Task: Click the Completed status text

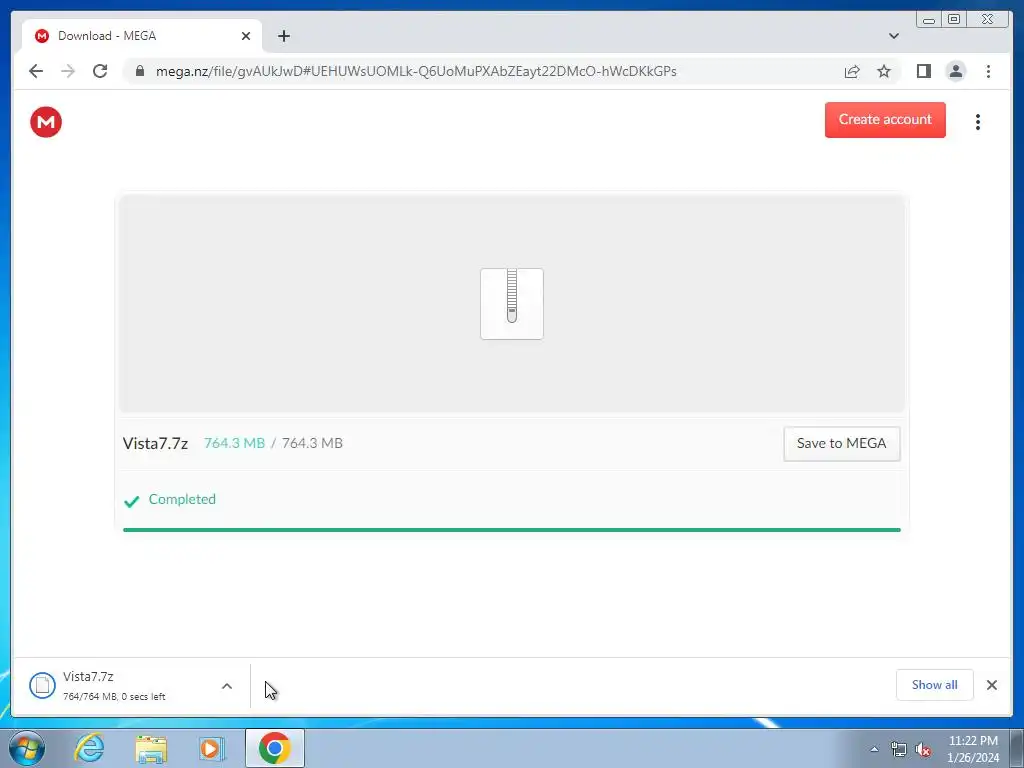Action: [182, 499]
